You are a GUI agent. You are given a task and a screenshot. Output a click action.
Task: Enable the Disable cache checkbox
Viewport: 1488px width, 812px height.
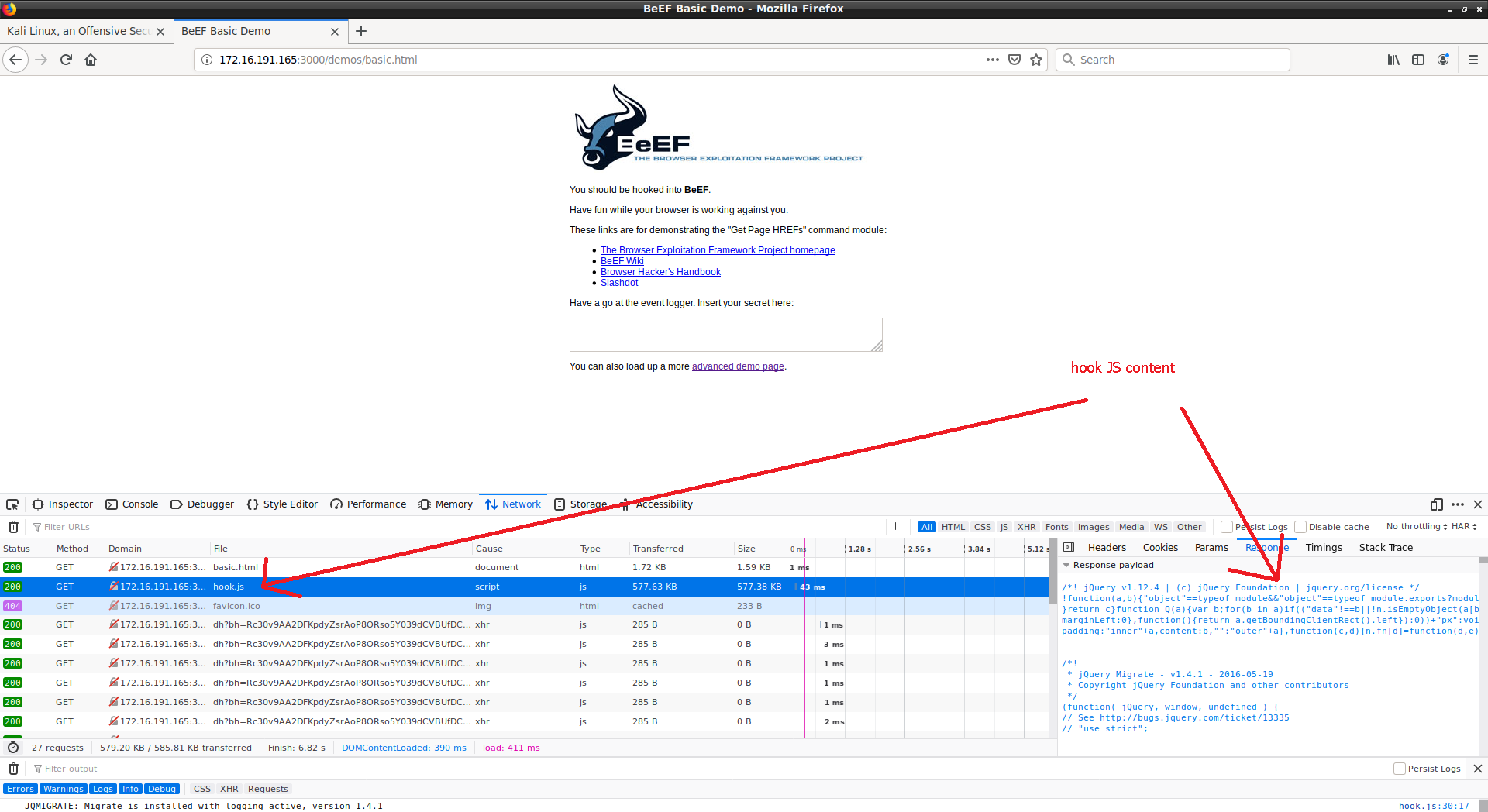[1300, 526]
